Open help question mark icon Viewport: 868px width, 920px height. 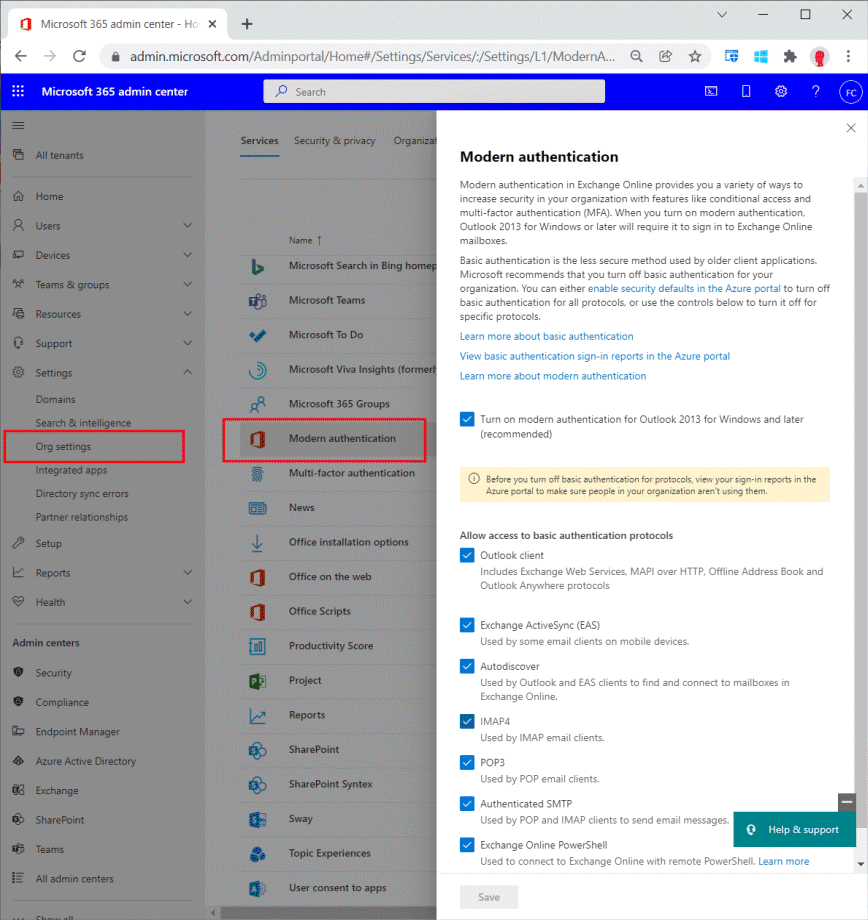(x=815, y=91)
